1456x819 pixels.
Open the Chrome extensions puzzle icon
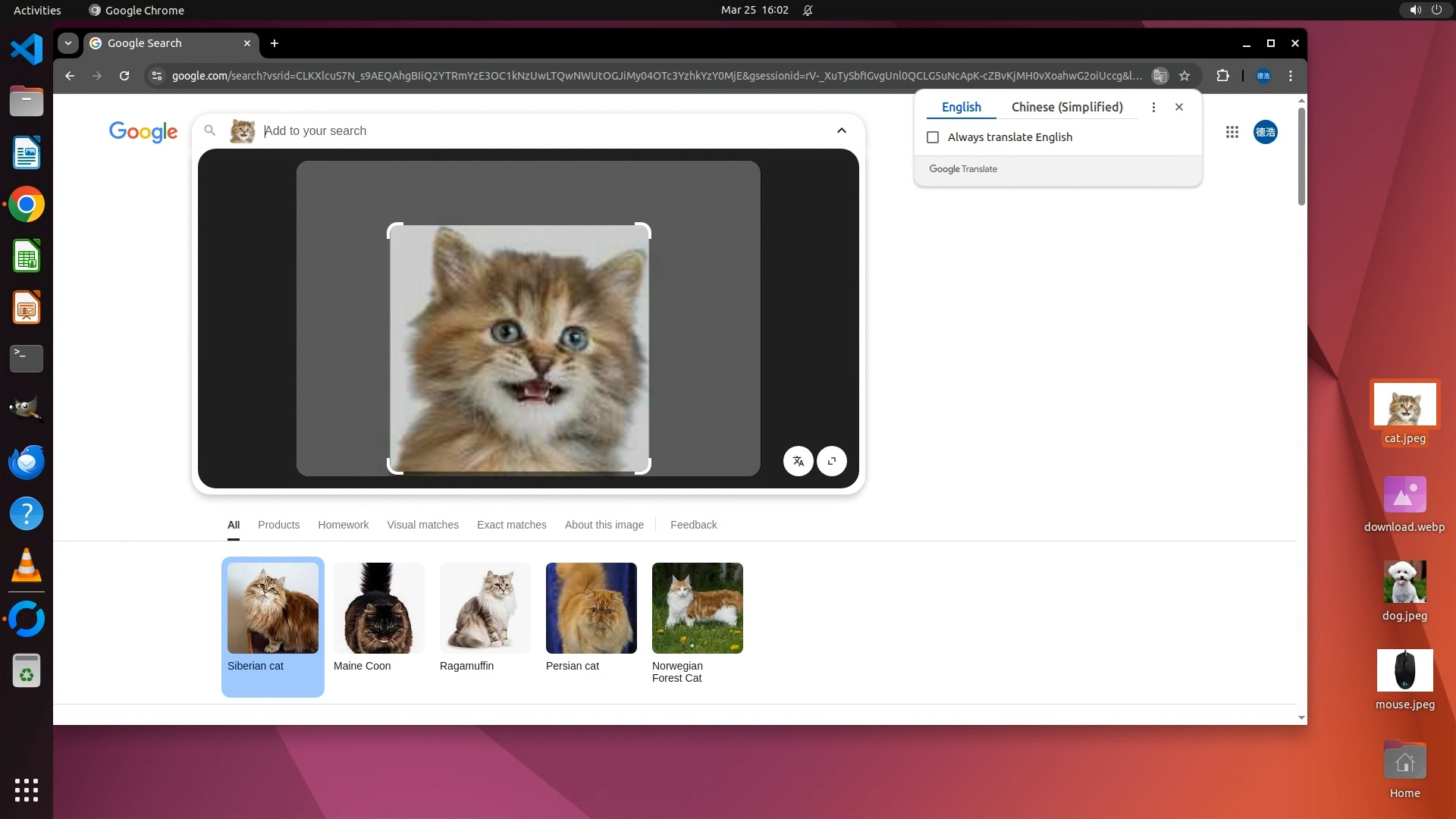pyautogui.click(x=1222, y=76)
